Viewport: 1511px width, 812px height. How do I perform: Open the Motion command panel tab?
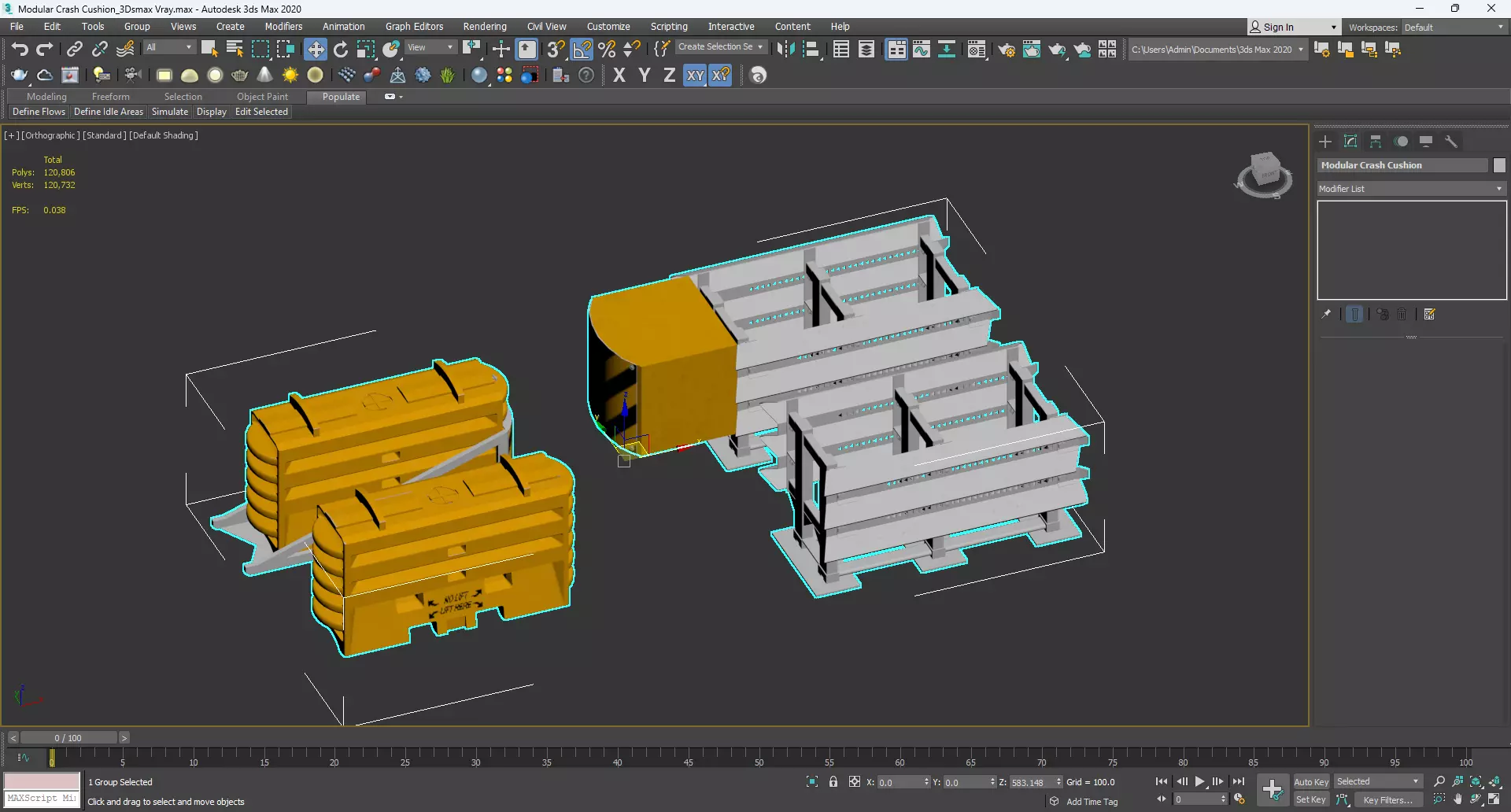pos(1401,142)
